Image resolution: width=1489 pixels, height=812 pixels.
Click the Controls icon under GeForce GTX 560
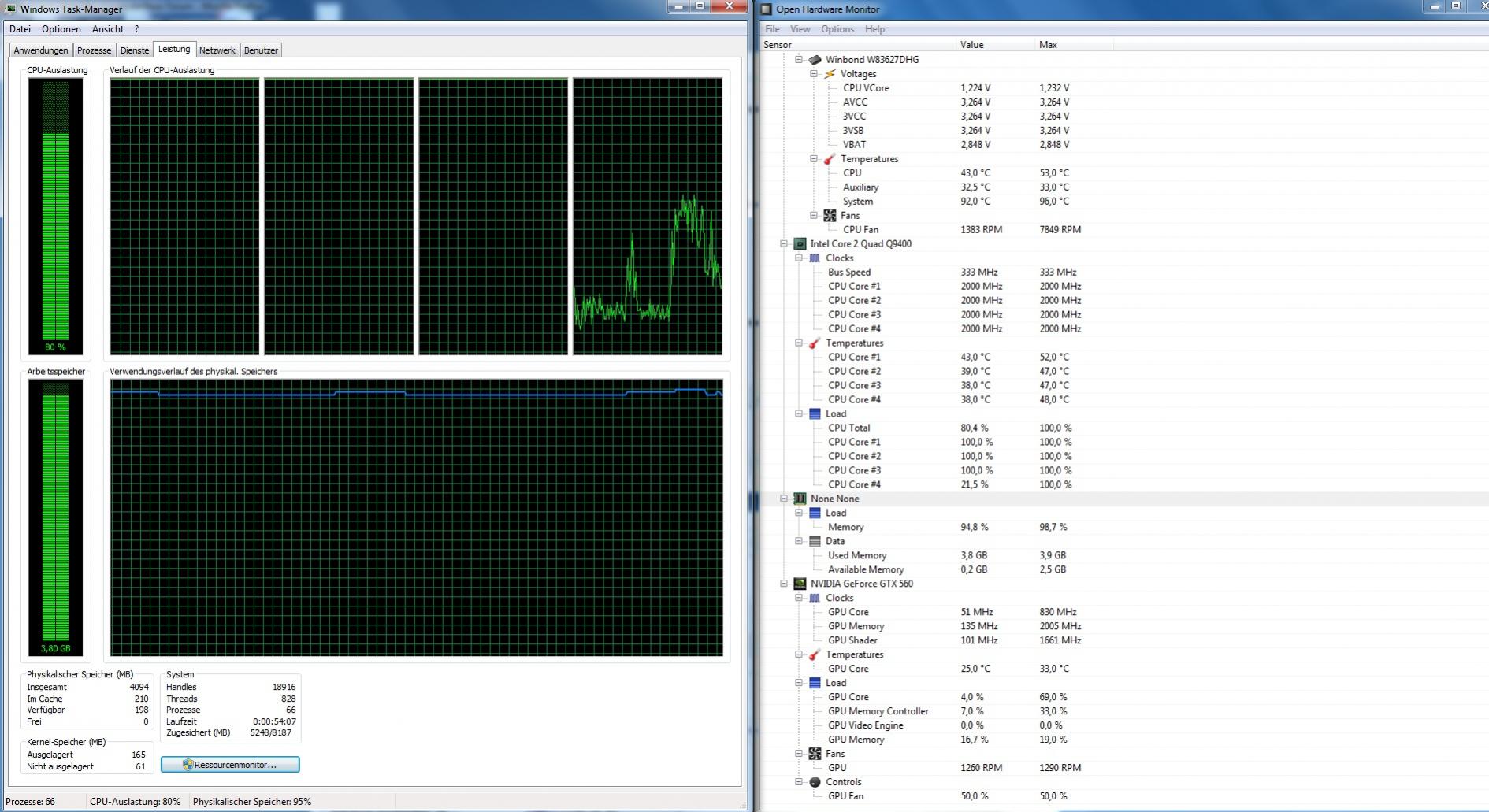[x=815, y=783]
